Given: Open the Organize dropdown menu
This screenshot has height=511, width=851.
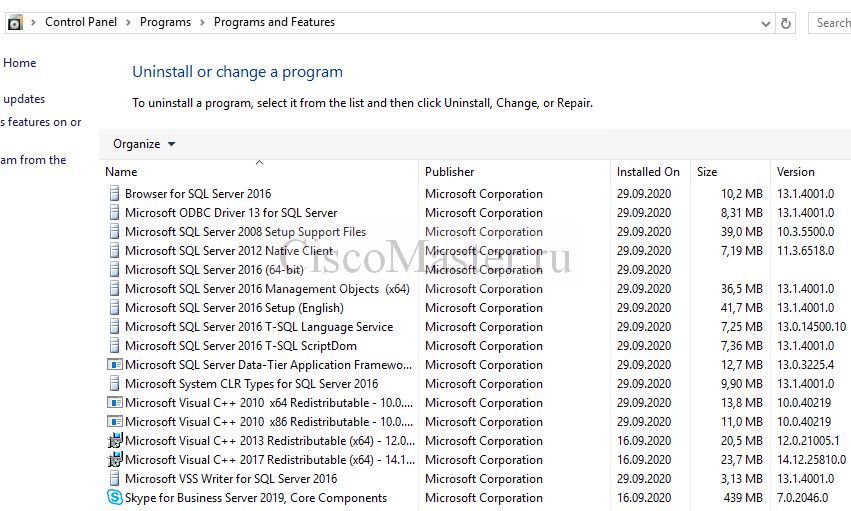Looking at the screenshot, I should point(144,144).
